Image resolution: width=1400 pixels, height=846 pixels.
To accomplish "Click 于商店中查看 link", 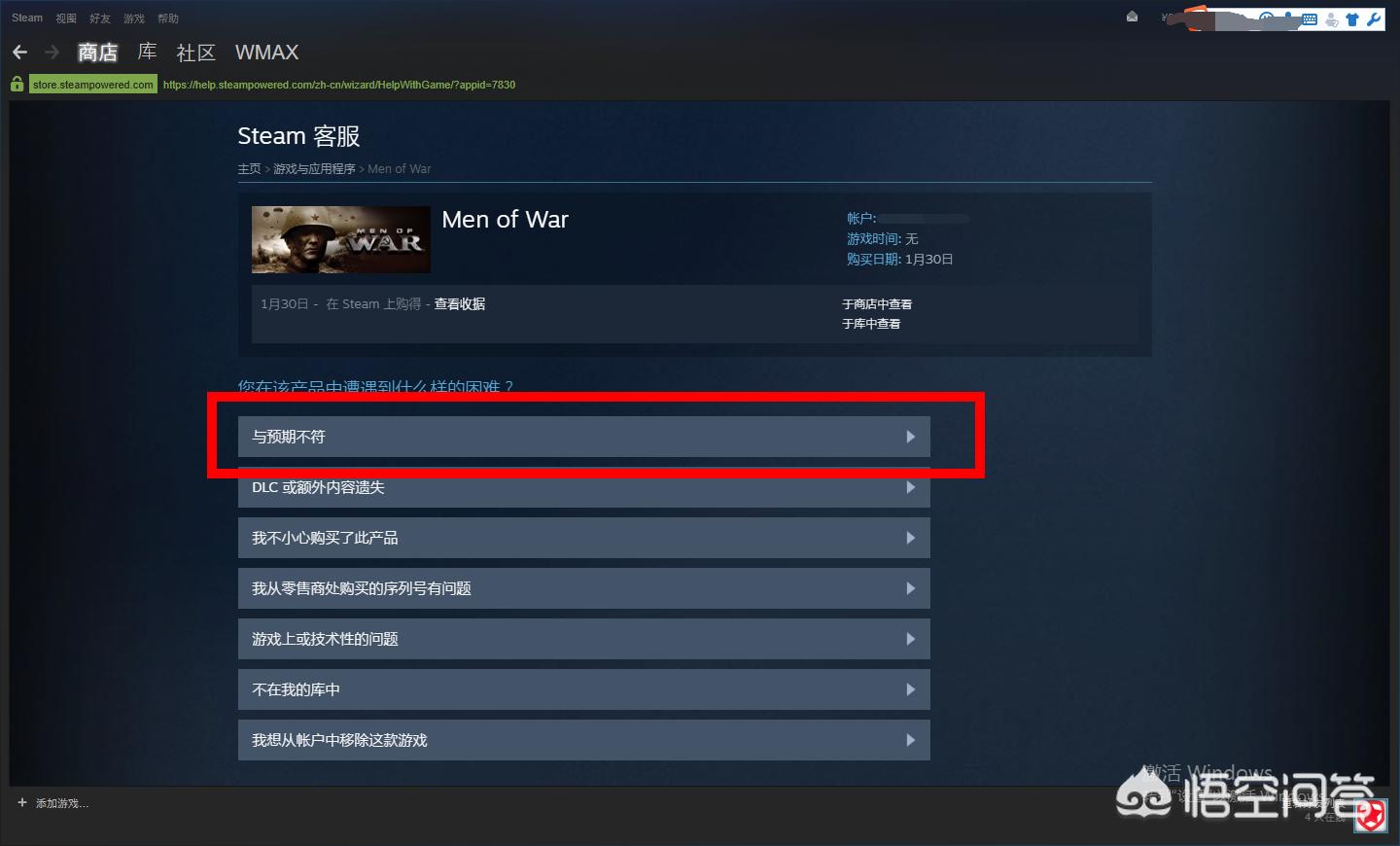I will (877, 304).
